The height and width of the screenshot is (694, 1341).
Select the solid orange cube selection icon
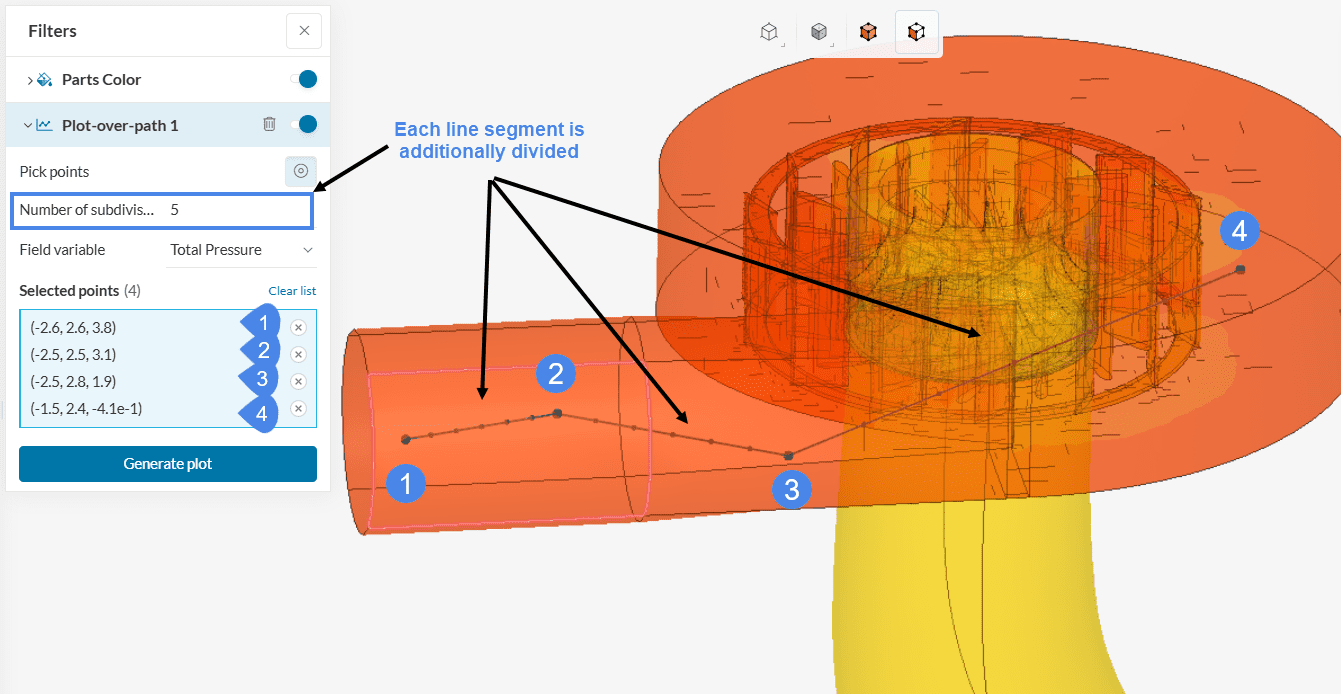868,32
